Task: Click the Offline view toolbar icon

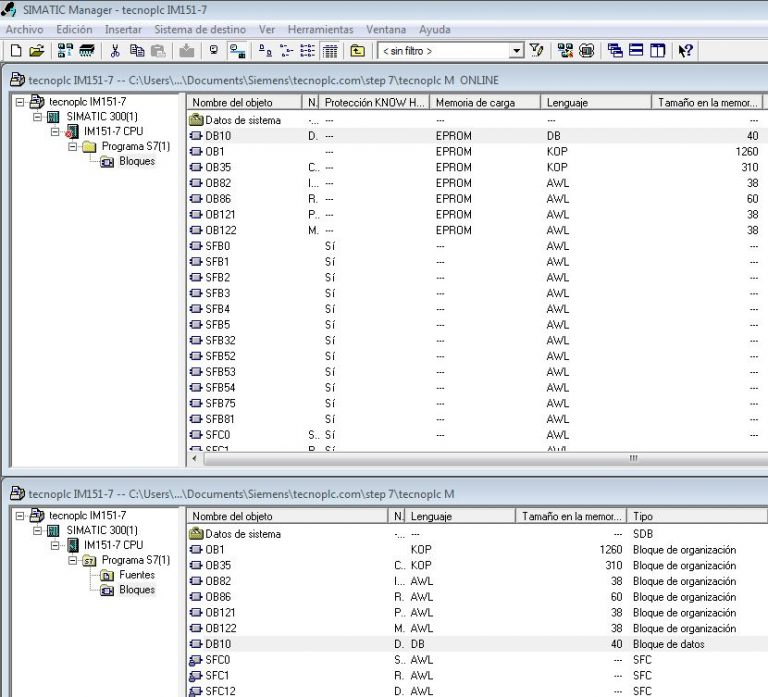Action: [x=214, y=50]
